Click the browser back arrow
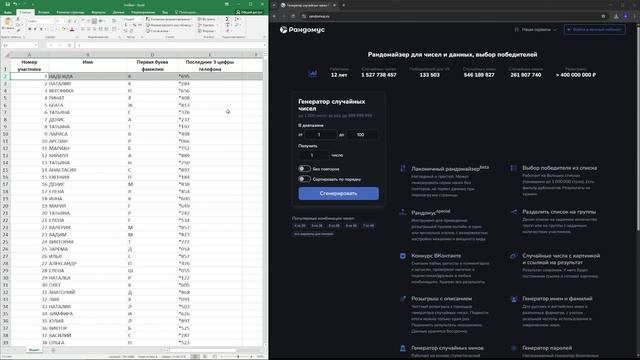This screenshot has height=360, width=640. coord(274,16)
